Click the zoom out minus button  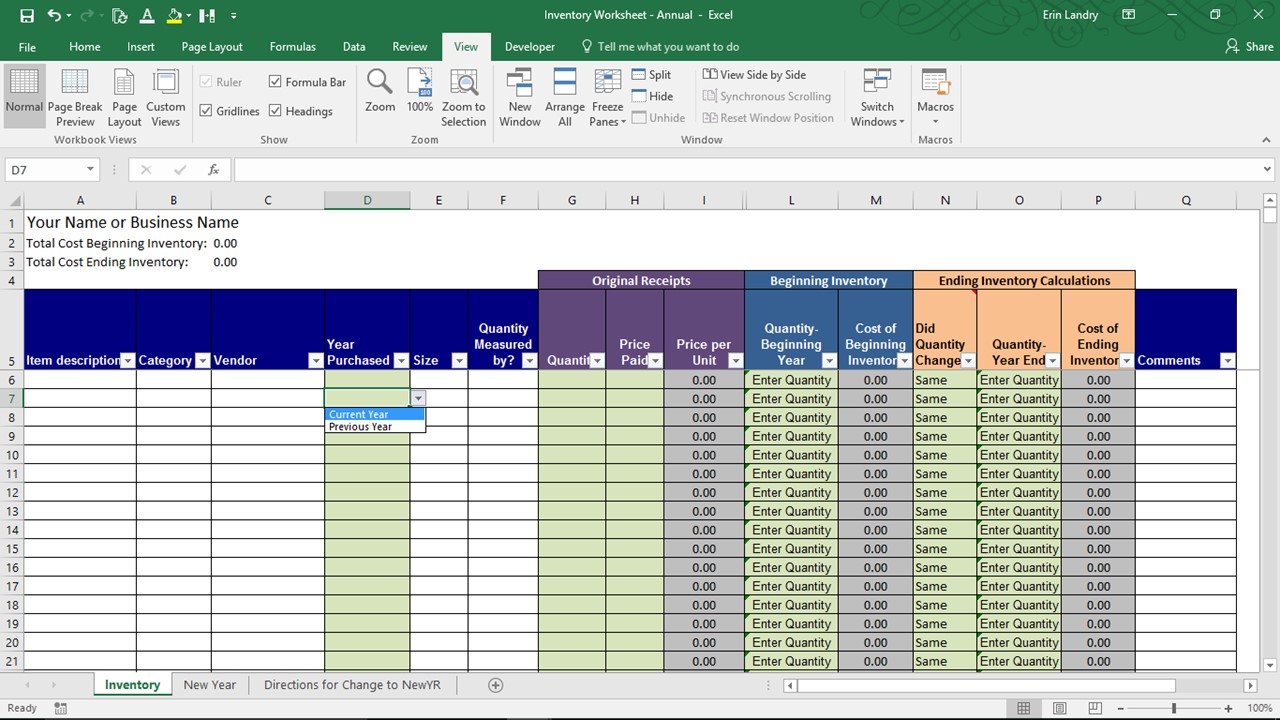click(1123, 708)
